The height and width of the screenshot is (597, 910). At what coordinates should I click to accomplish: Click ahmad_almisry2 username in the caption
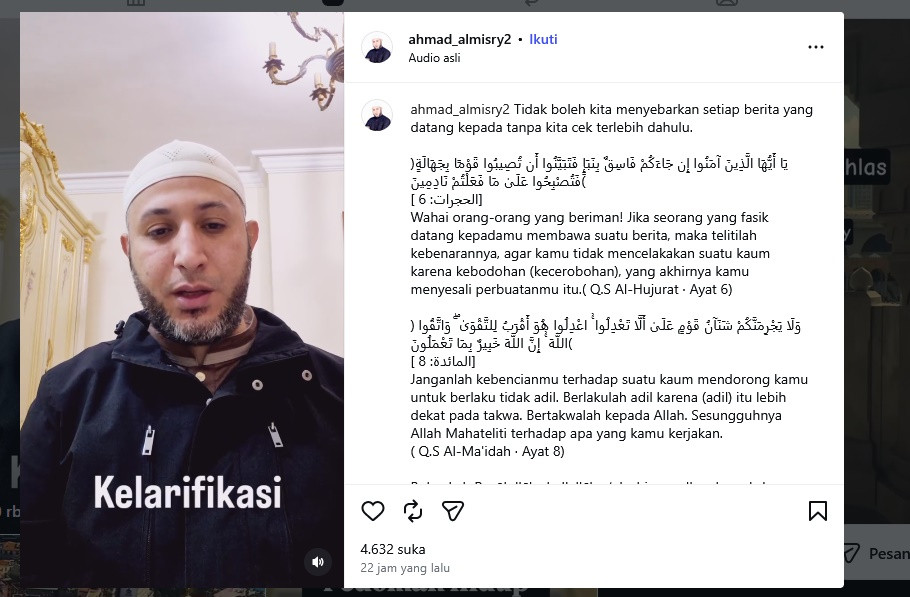(x=460, y=110)
